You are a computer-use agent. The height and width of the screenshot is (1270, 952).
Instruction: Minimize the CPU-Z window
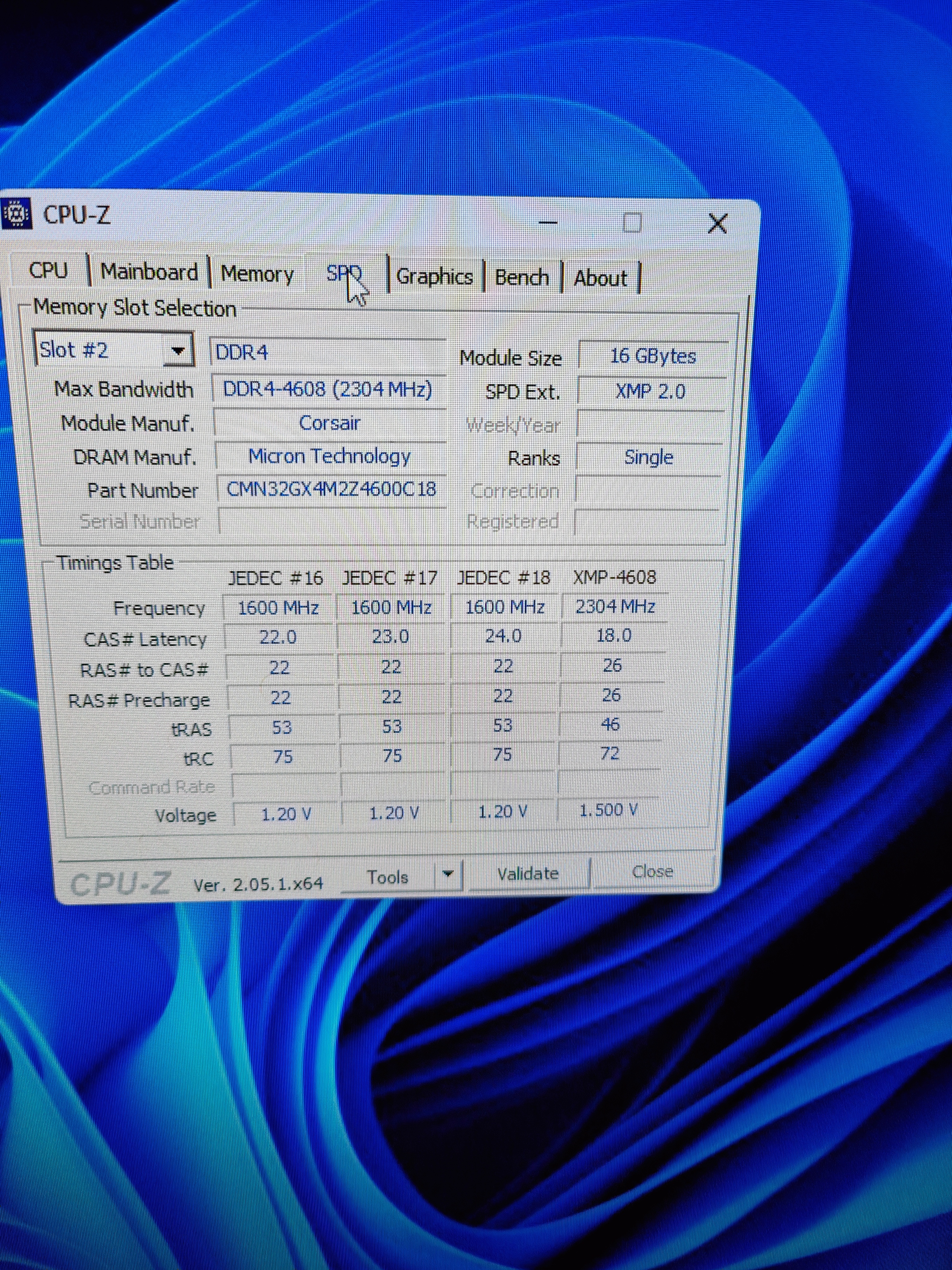click(x=548, y=222)
